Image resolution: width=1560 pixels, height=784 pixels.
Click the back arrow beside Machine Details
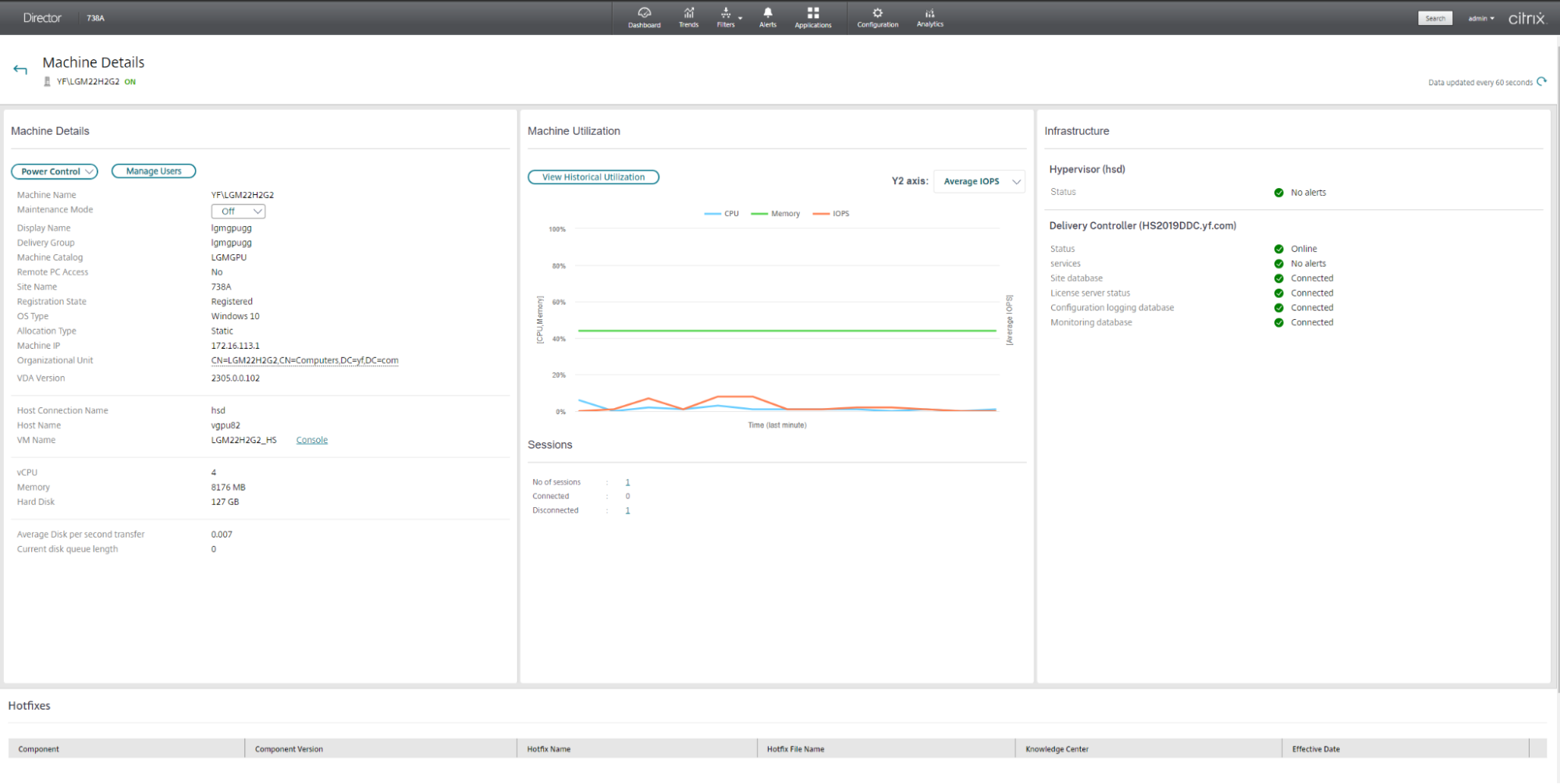[20, 69]
